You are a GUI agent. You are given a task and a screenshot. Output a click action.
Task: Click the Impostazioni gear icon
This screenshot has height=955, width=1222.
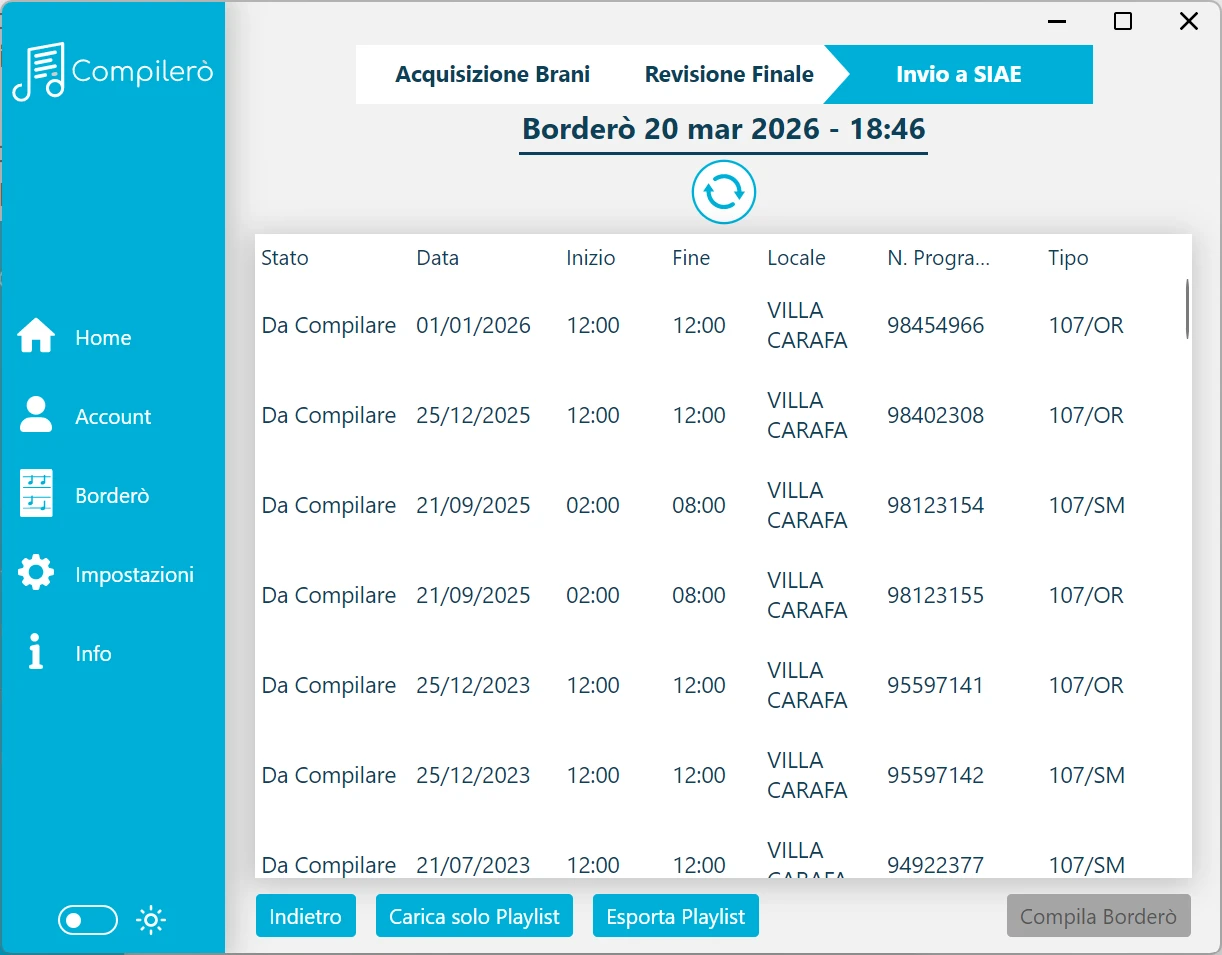36,573
